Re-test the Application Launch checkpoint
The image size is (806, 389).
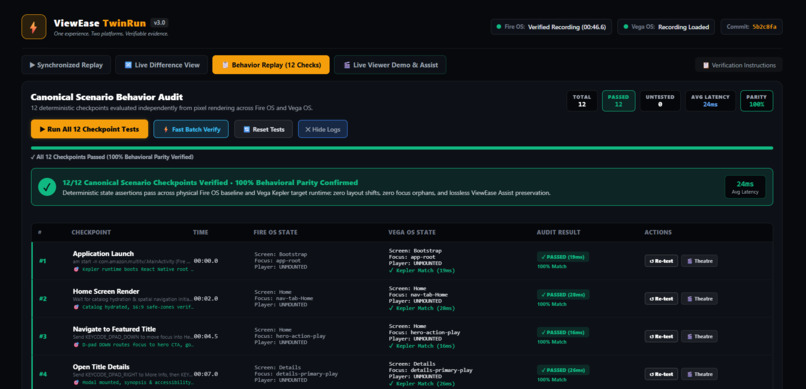pyautogui.click(x=661, y=261)
